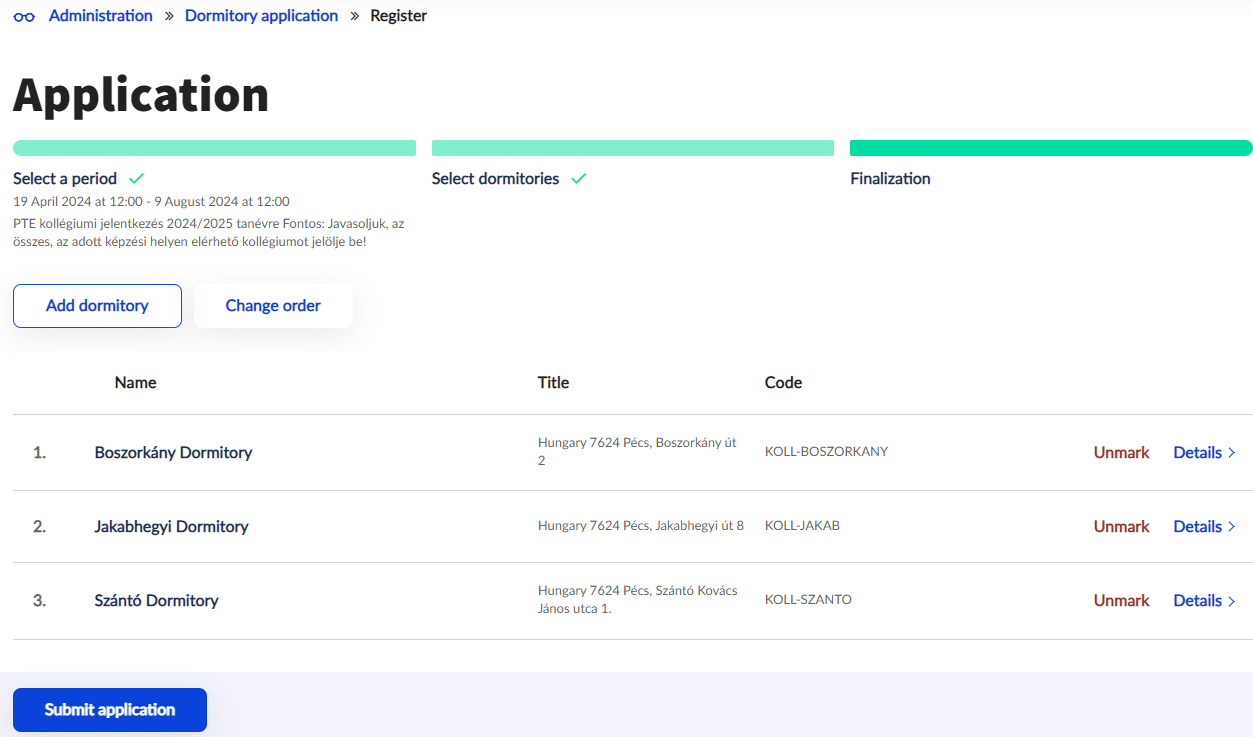The height and width of the screenshot is (737, 1253).
Task: Click the checkmark next to Select a period
Action: point(136,178)
